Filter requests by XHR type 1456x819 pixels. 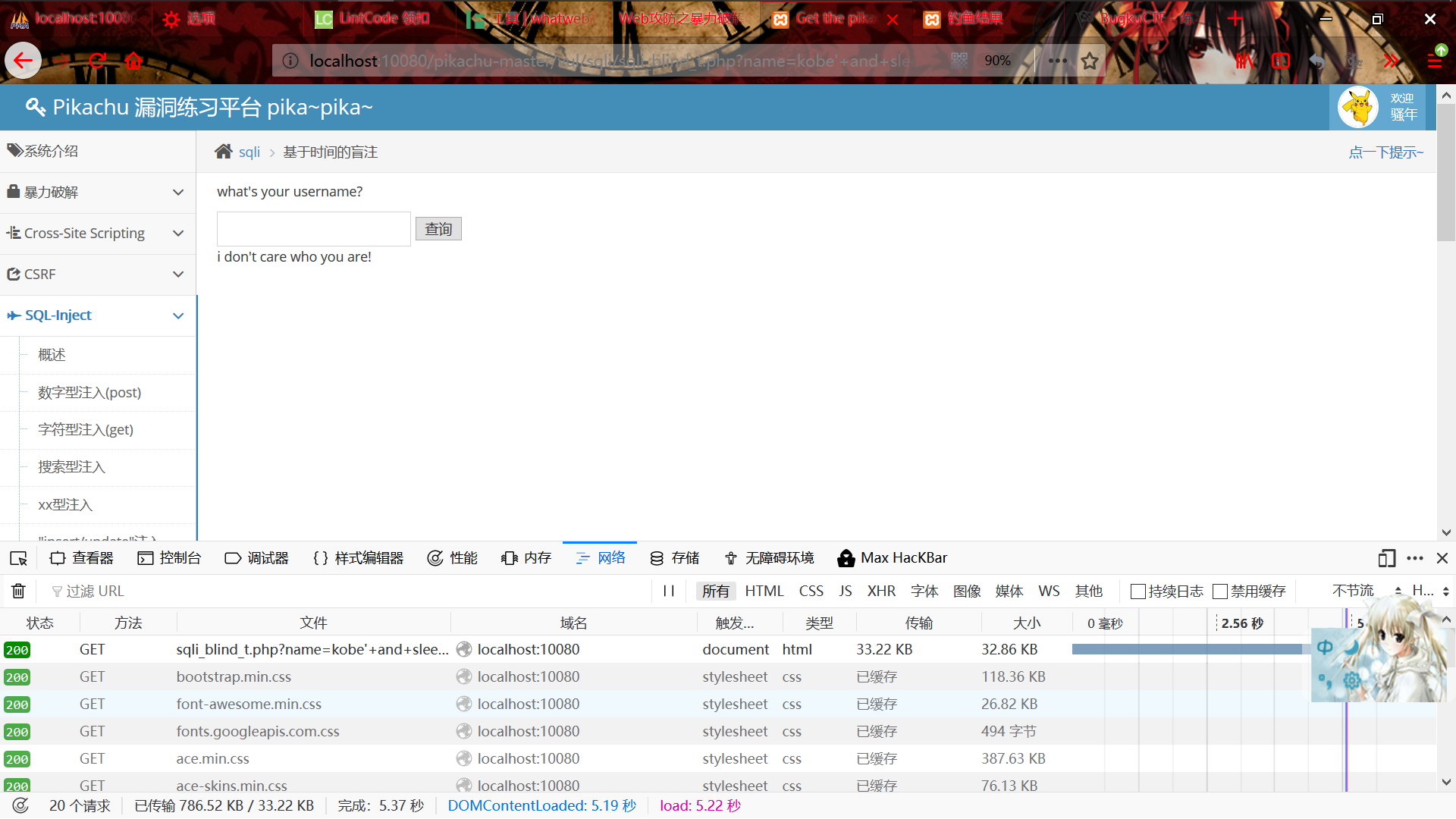point(881,591)
